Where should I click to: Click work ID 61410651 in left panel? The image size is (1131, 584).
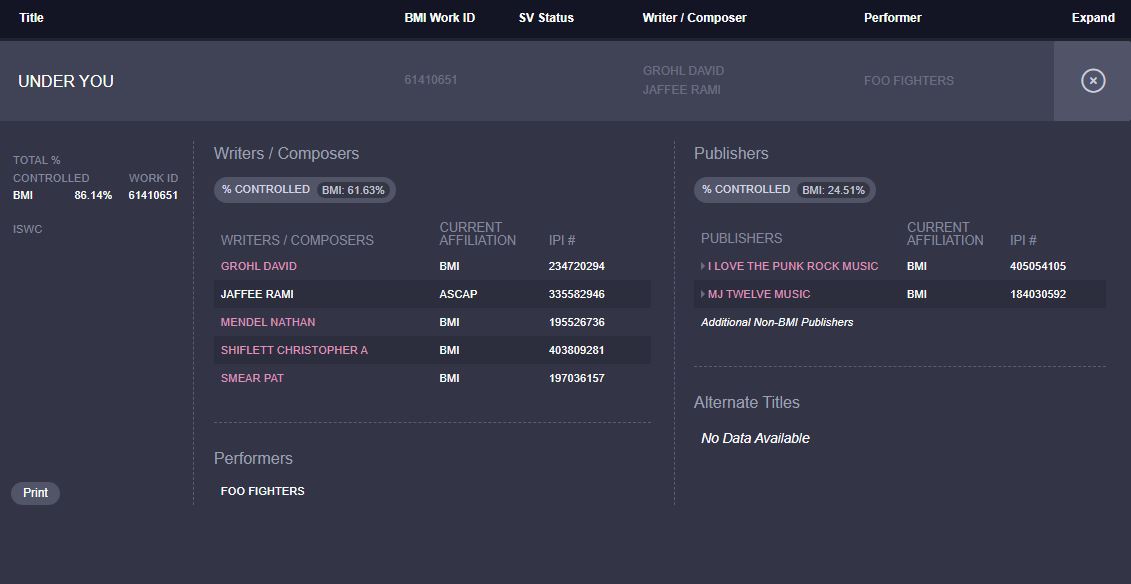[x=153, y=195]
